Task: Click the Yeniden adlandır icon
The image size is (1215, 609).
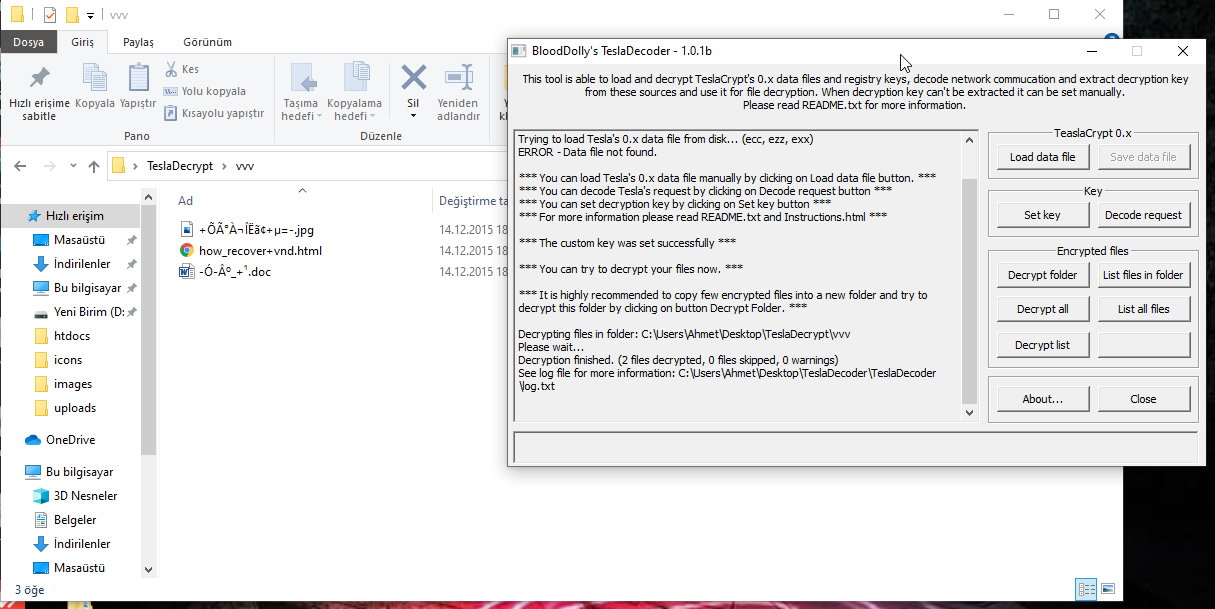Action: pyautogui.click(x=459, y=77)
